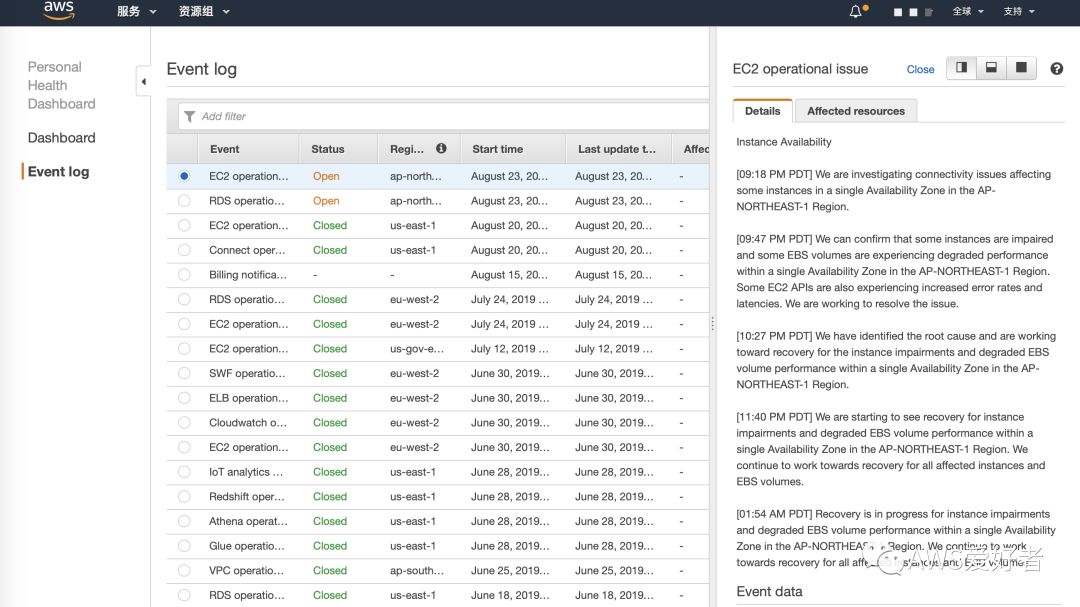Select the SWF operational issue radio button
Screen dimensions: 1080x607
pos(184,373)
